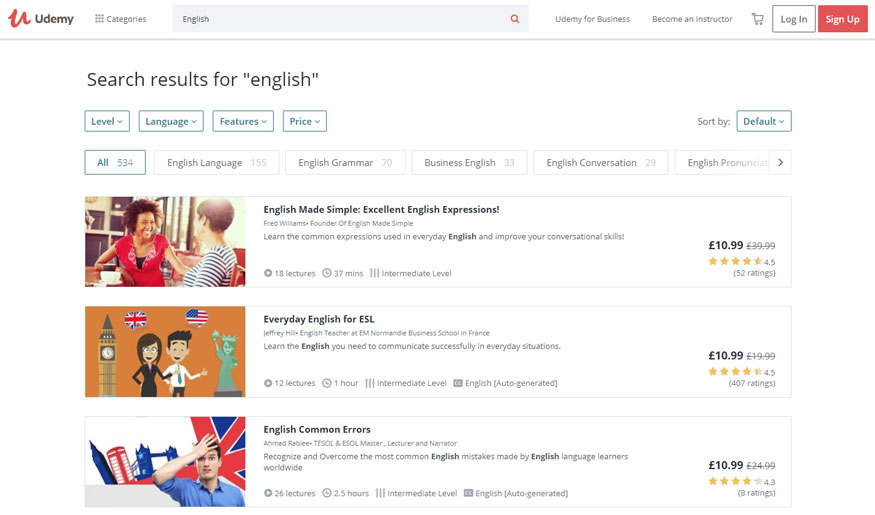Image resolution: width=875 pixels, height=515 pixels.
Task: Click clock icon next to 1 hour
Action: click(x=327, y=383)
